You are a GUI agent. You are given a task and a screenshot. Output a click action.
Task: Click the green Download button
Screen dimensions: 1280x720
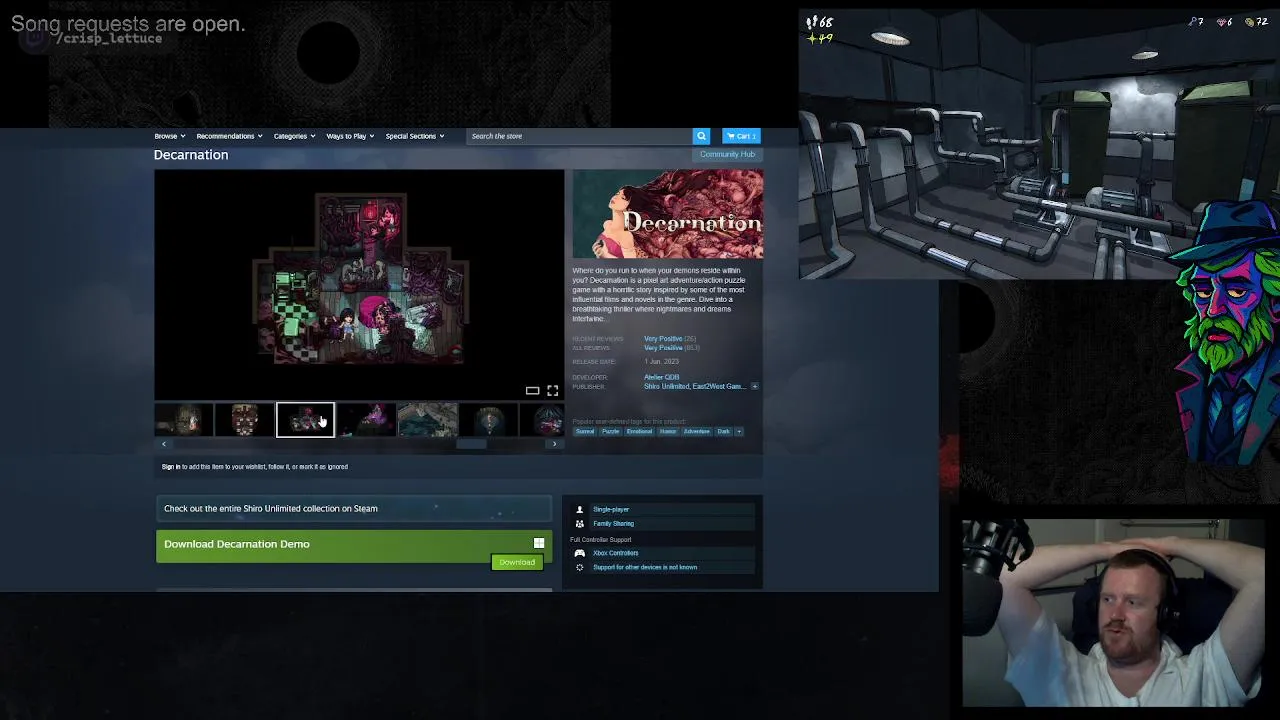pyautogui.click(x=517, y=562)
